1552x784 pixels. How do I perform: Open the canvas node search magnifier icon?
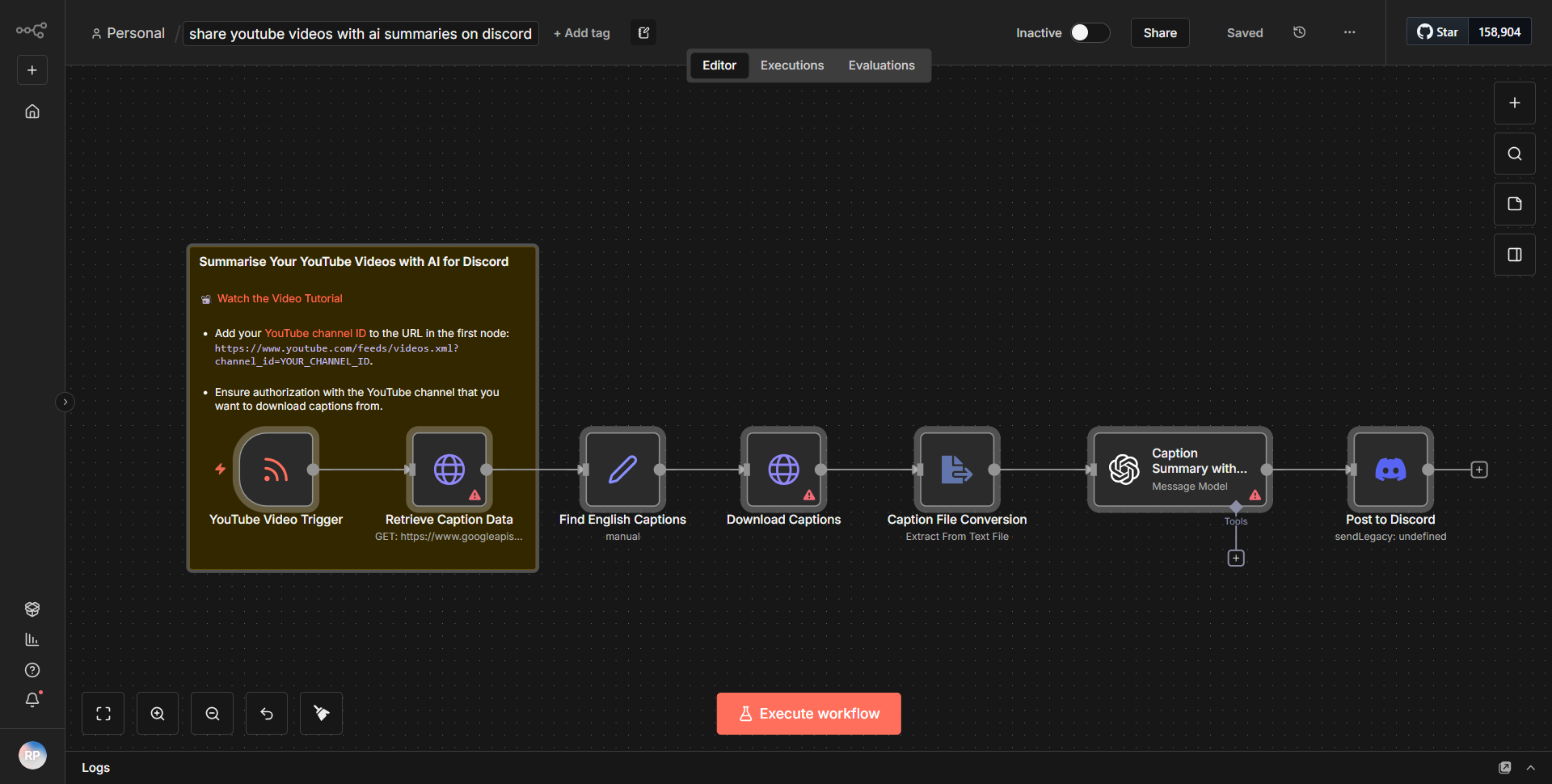[x=1515, y=154]
